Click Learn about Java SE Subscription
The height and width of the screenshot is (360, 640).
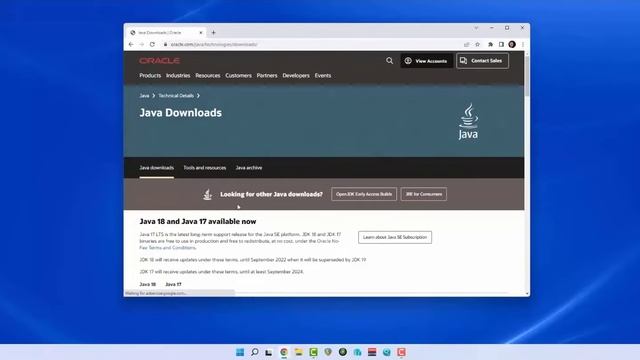(395, 237)
